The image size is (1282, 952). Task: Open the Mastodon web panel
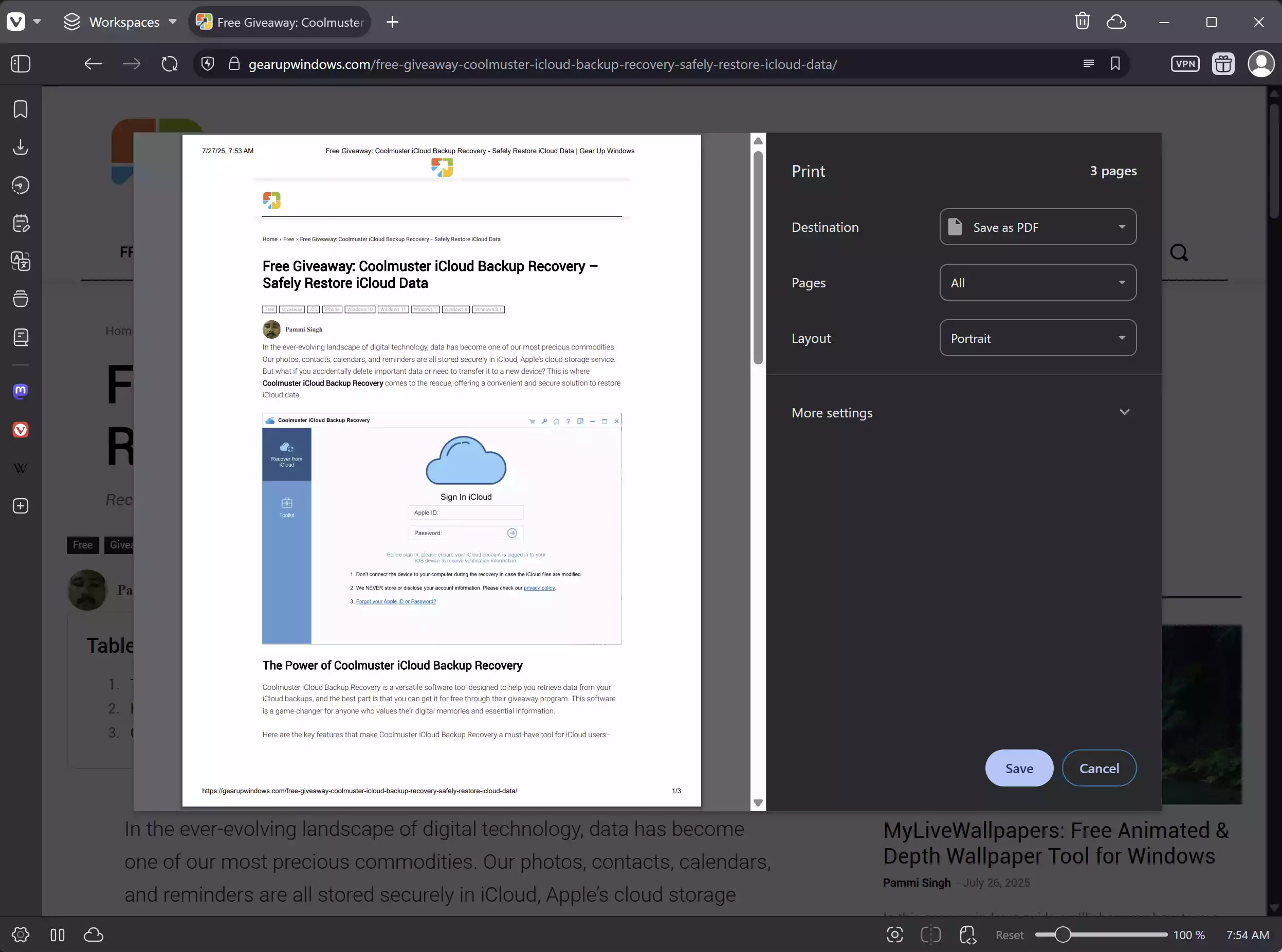21,391
